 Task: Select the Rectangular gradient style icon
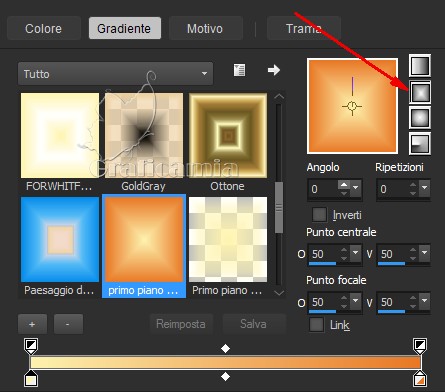(x=420, y=92)
